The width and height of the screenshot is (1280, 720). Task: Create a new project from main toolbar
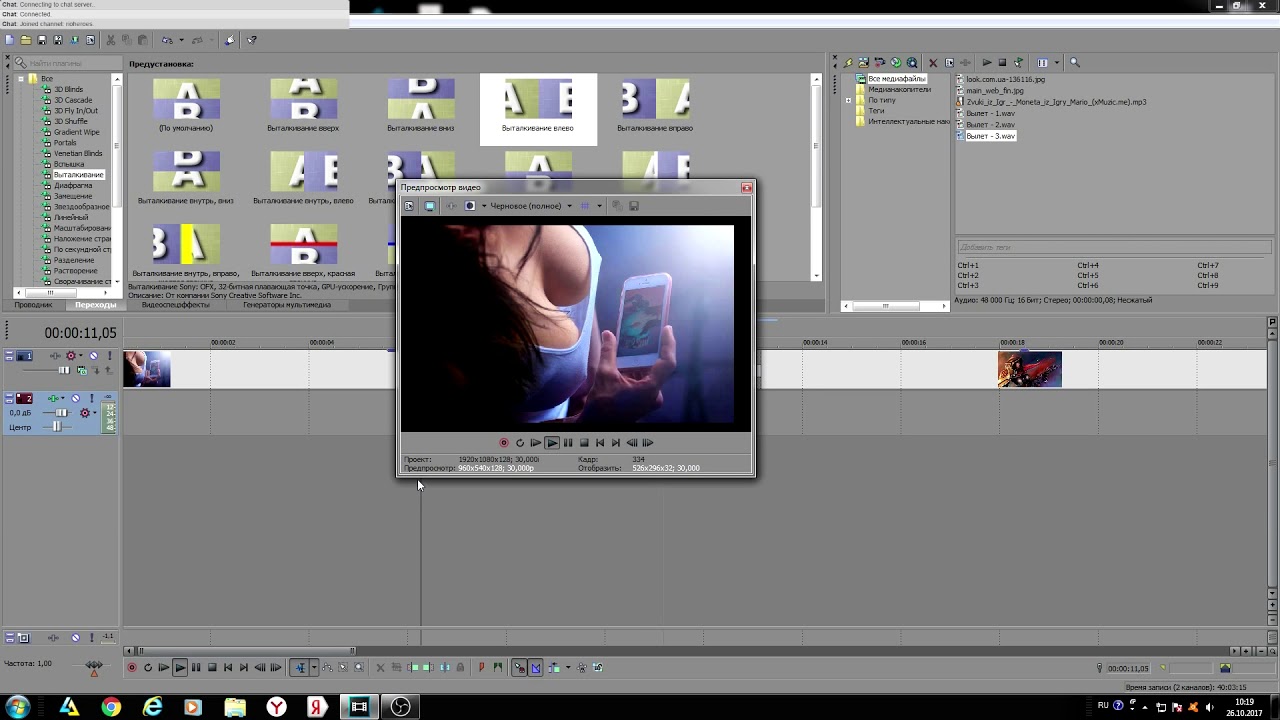tap(9, 40)
